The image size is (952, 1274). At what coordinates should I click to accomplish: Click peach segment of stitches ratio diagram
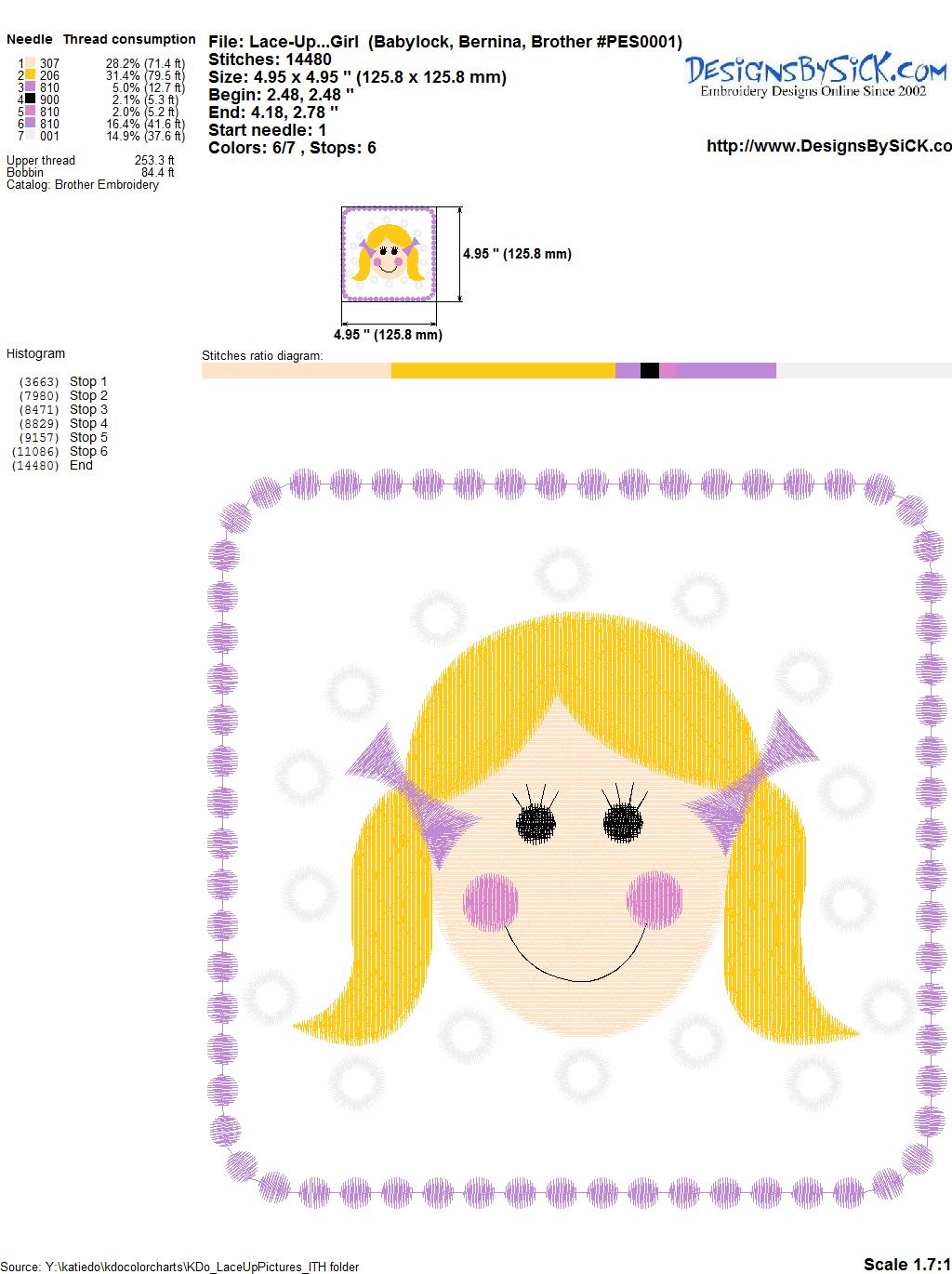(x=296, y=371)
